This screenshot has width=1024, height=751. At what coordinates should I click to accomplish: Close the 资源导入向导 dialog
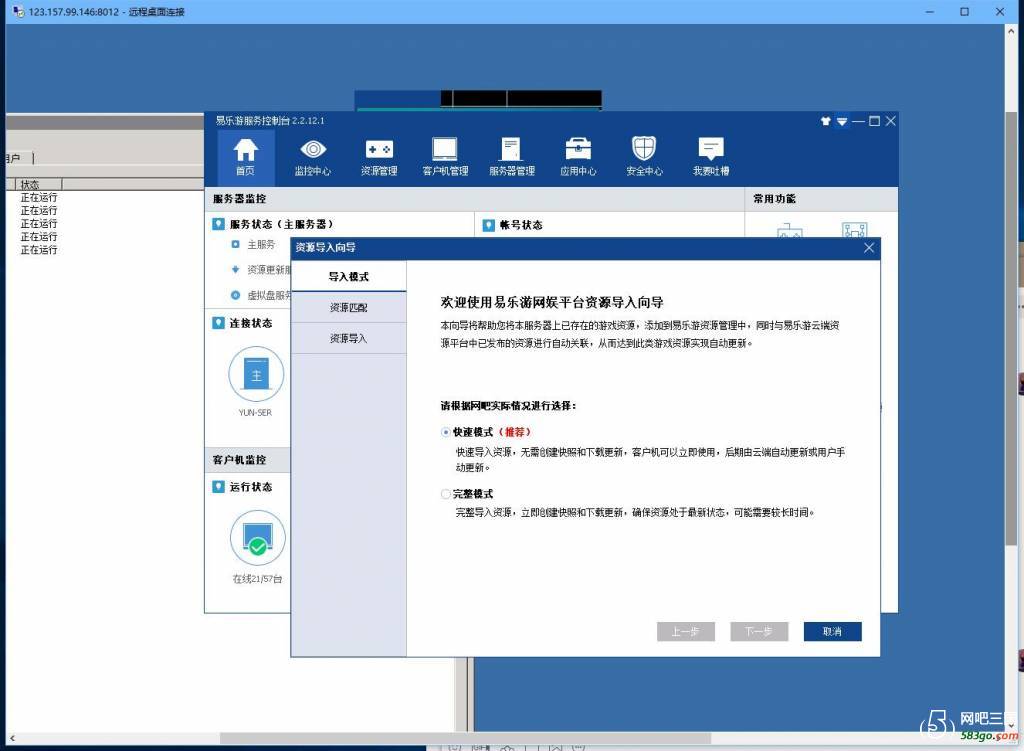pos(869,248)
